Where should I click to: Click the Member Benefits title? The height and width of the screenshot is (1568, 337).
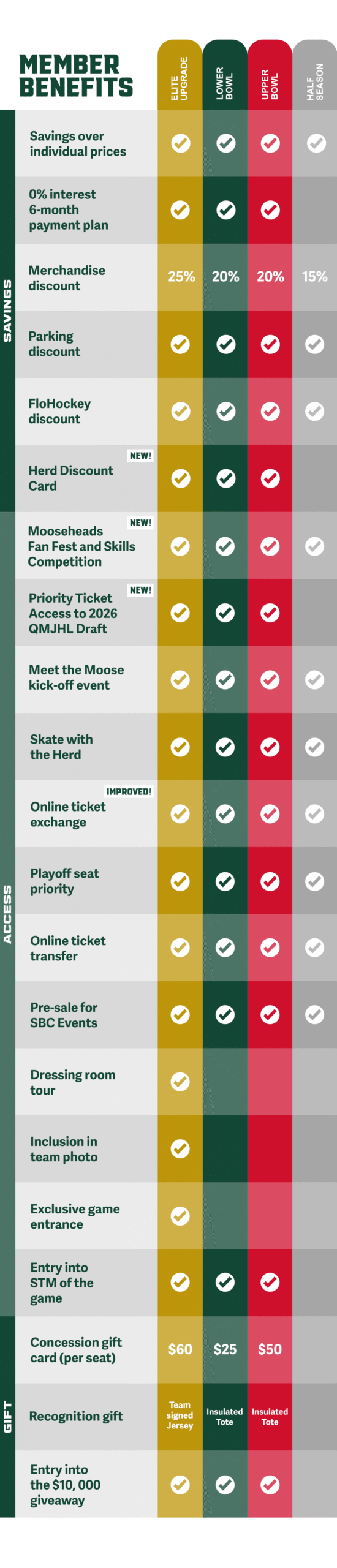76,76
